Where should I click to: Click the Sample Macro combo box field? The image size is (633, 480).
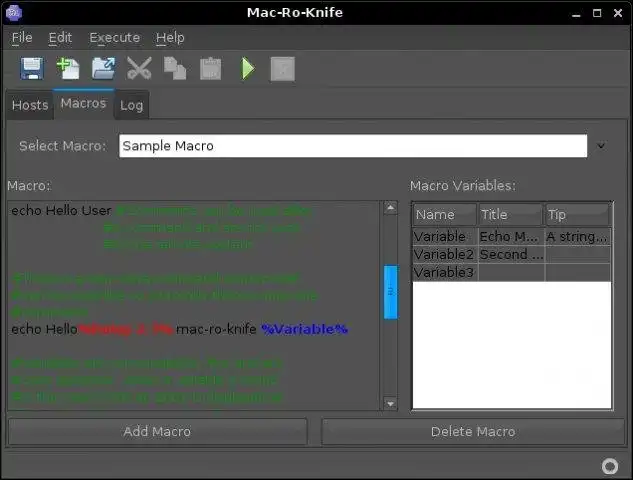[x=353, y=146]
